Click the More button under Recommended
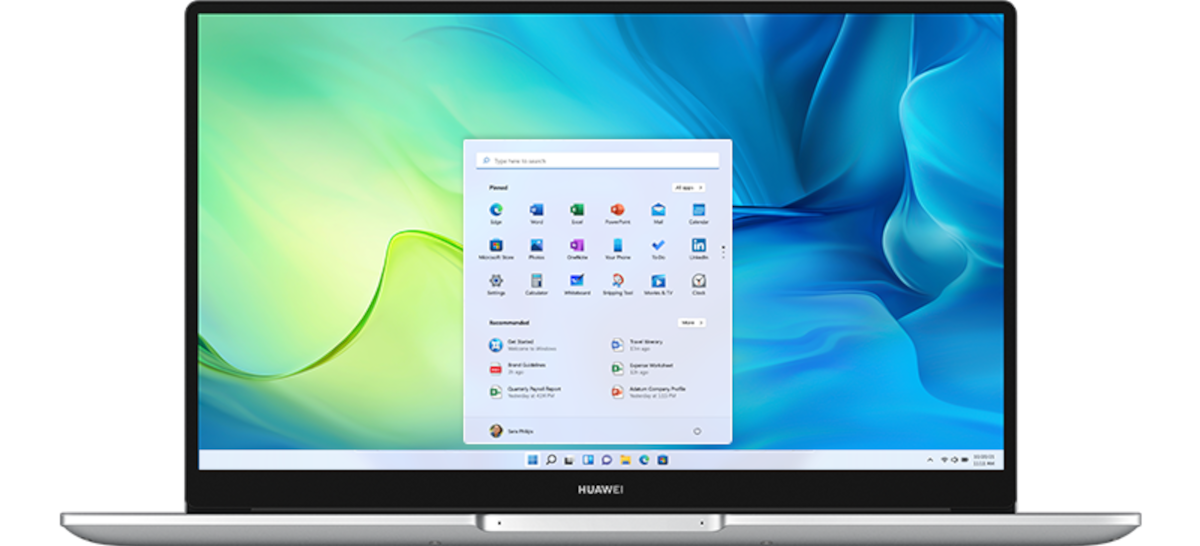The image size is (1200, 546). (x=692, y=323)
